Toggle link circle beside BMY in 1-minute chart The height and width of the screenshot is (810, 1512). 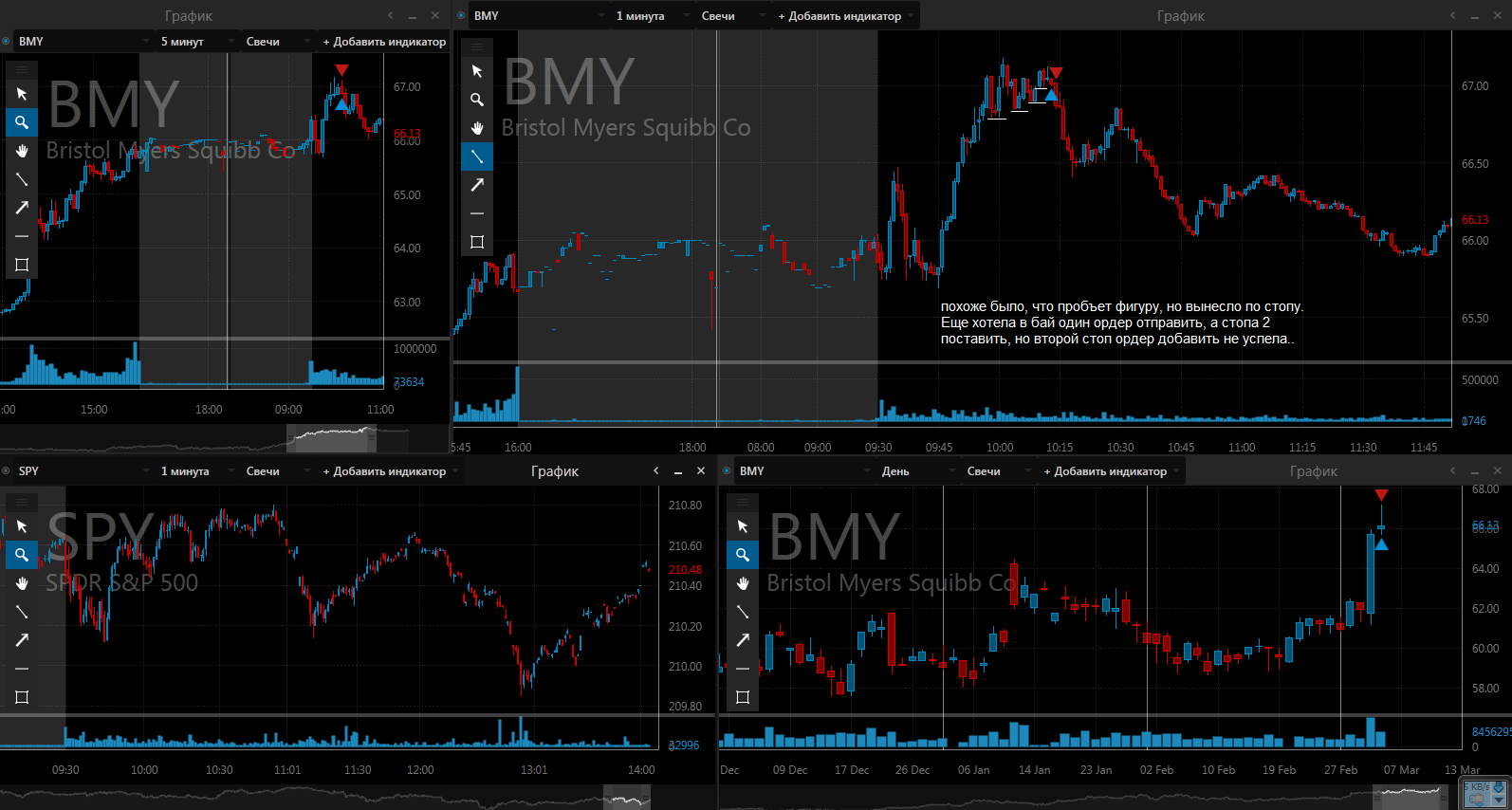(x=462, y=16)
